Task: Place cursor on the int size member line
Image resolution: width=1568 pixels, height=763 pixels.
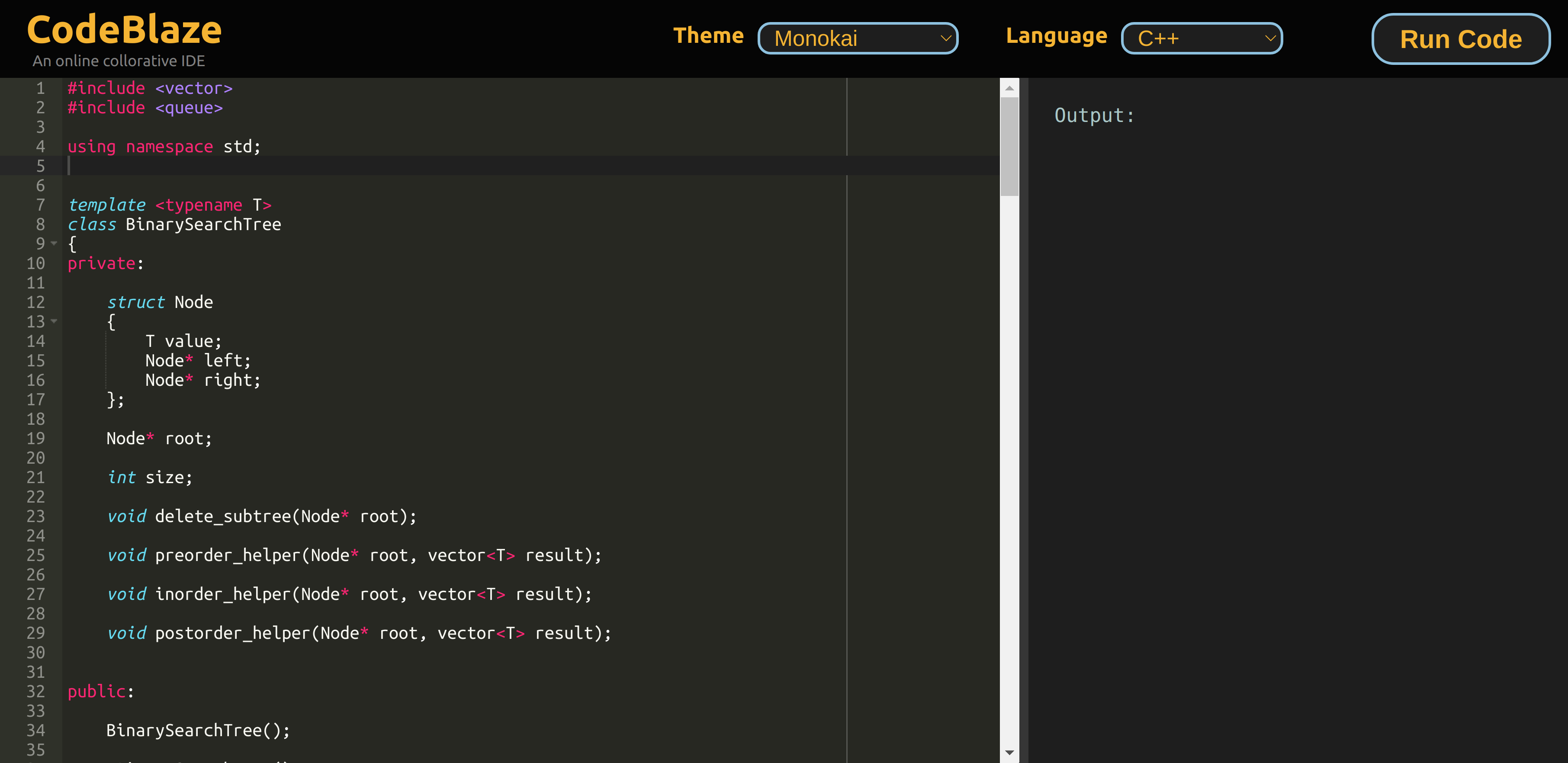Action: (150, 477)
